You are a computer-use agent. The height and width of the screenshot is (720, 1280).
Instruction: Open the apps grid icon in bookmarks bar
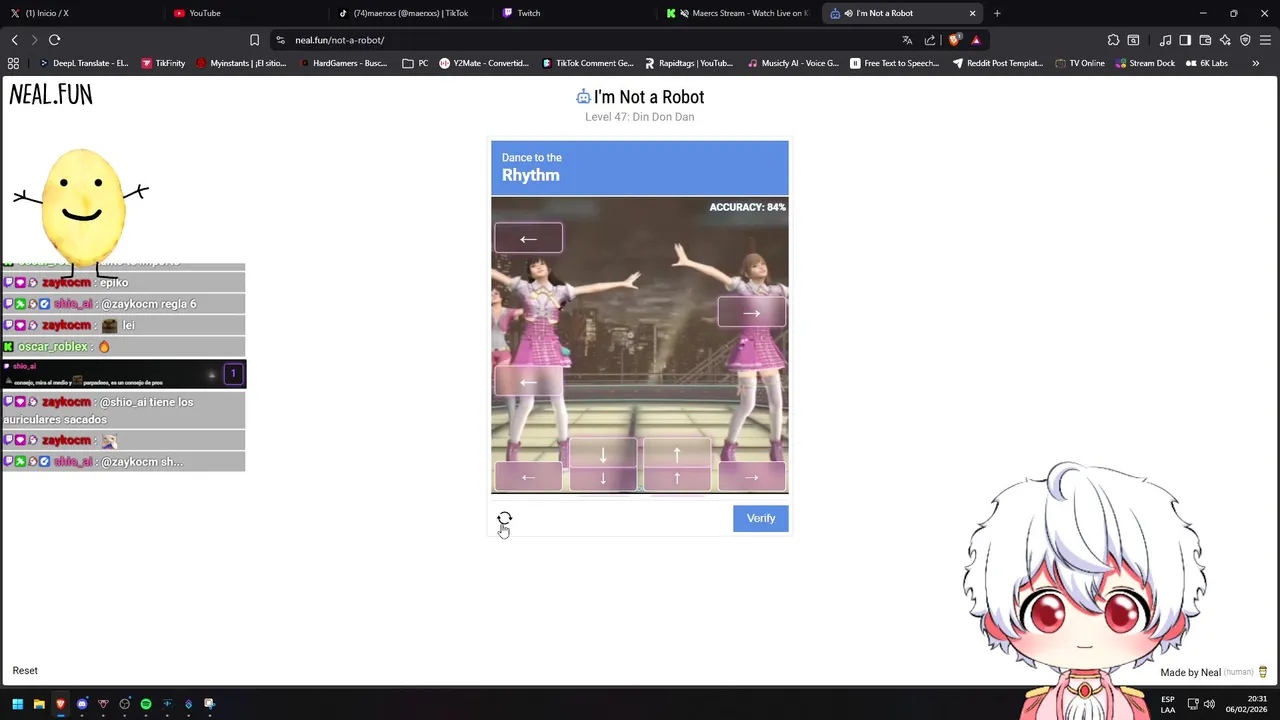click(13, 63)
